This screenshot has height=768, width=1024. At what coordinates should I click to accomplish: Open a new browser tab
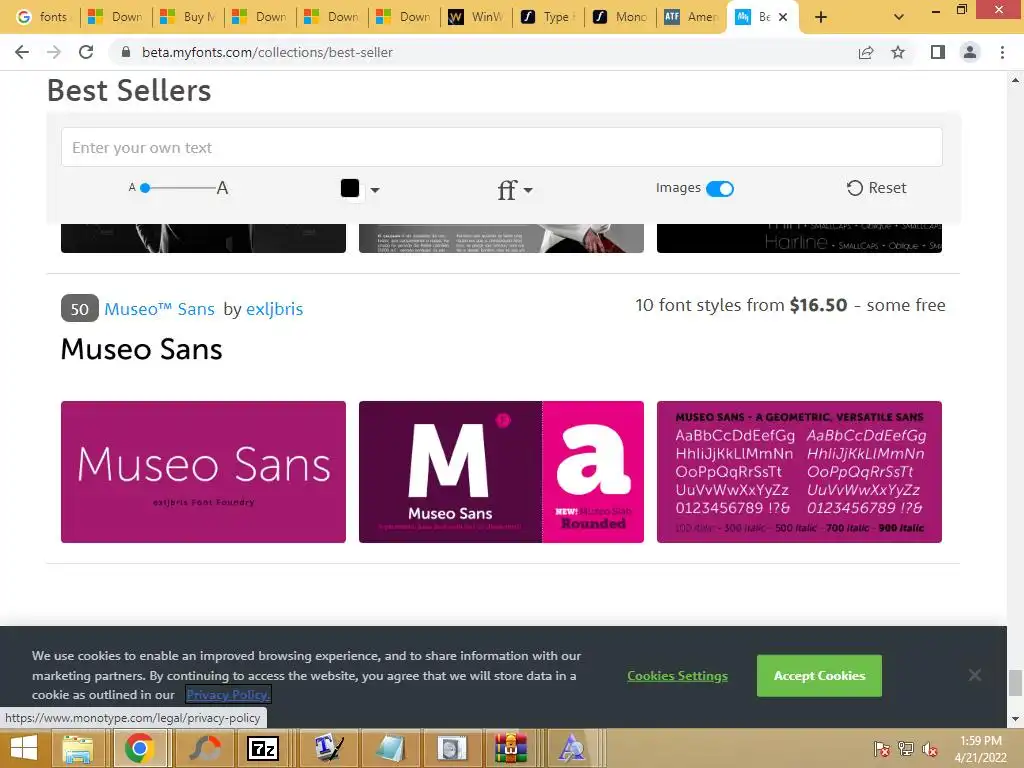click(821, 17)
